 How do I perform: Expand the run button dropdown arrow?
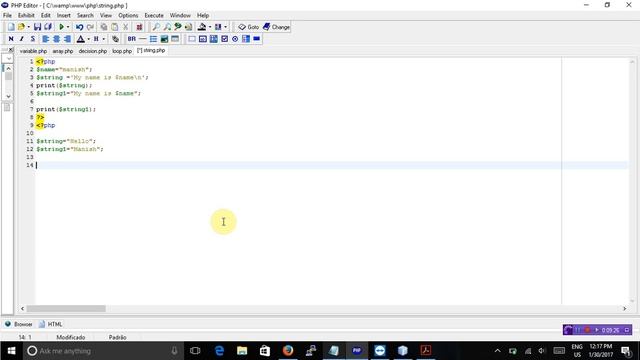[68, 27]
